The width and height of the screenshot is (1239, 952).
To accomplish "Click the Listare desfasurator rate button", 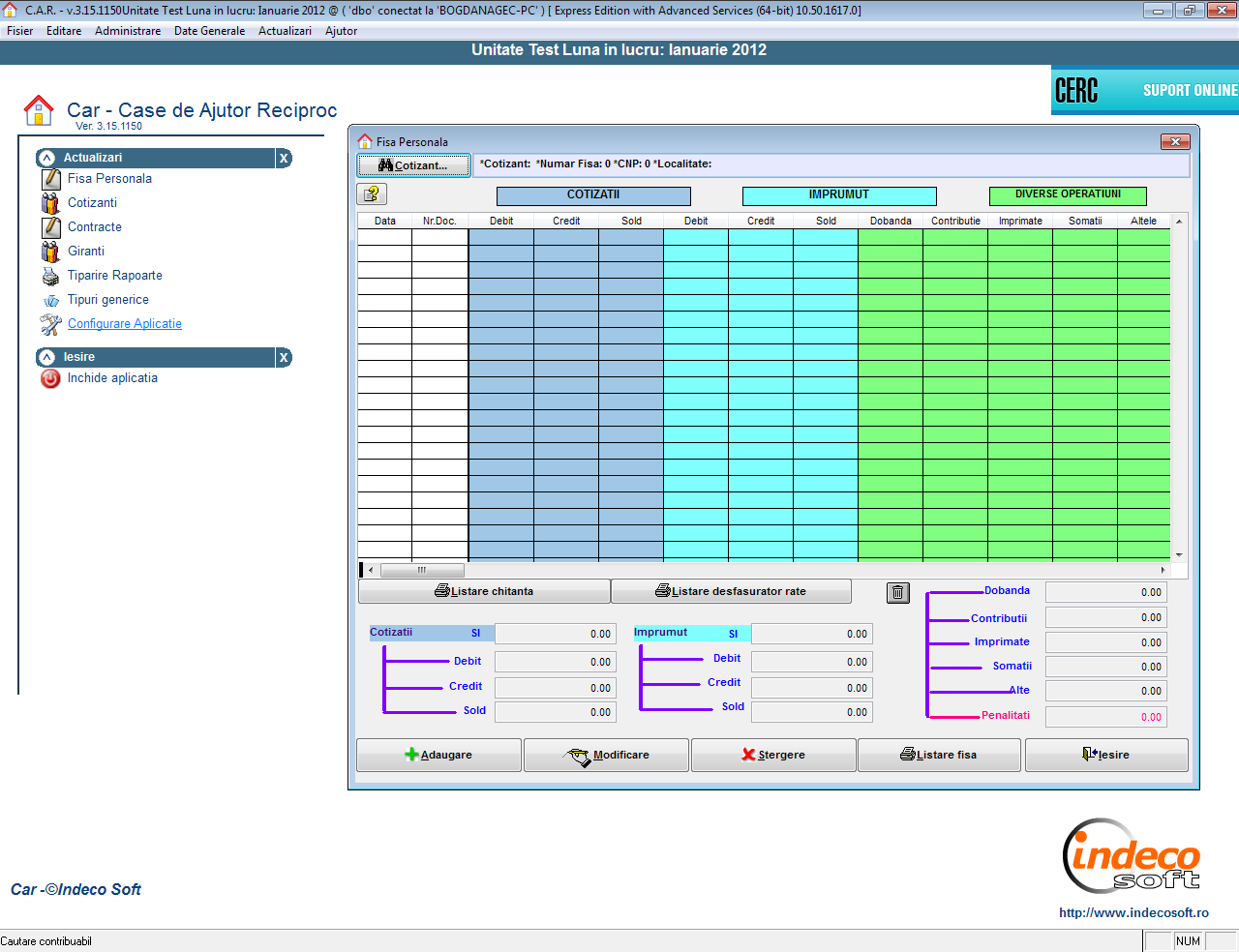I will click(731, 591).
